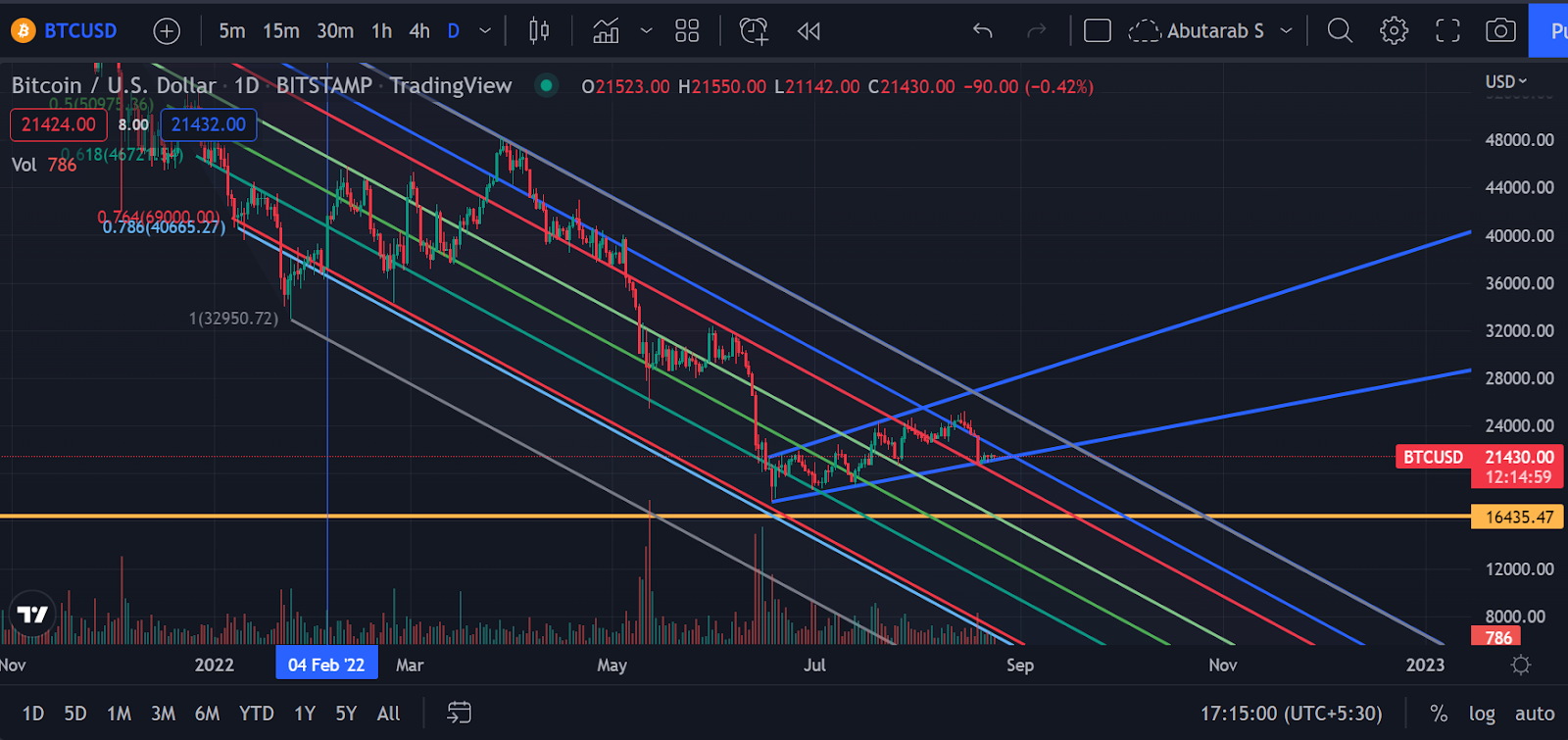Select the 15m timeframe
The width and height of the screenshot is (1568, 740).
click(281, 31)
